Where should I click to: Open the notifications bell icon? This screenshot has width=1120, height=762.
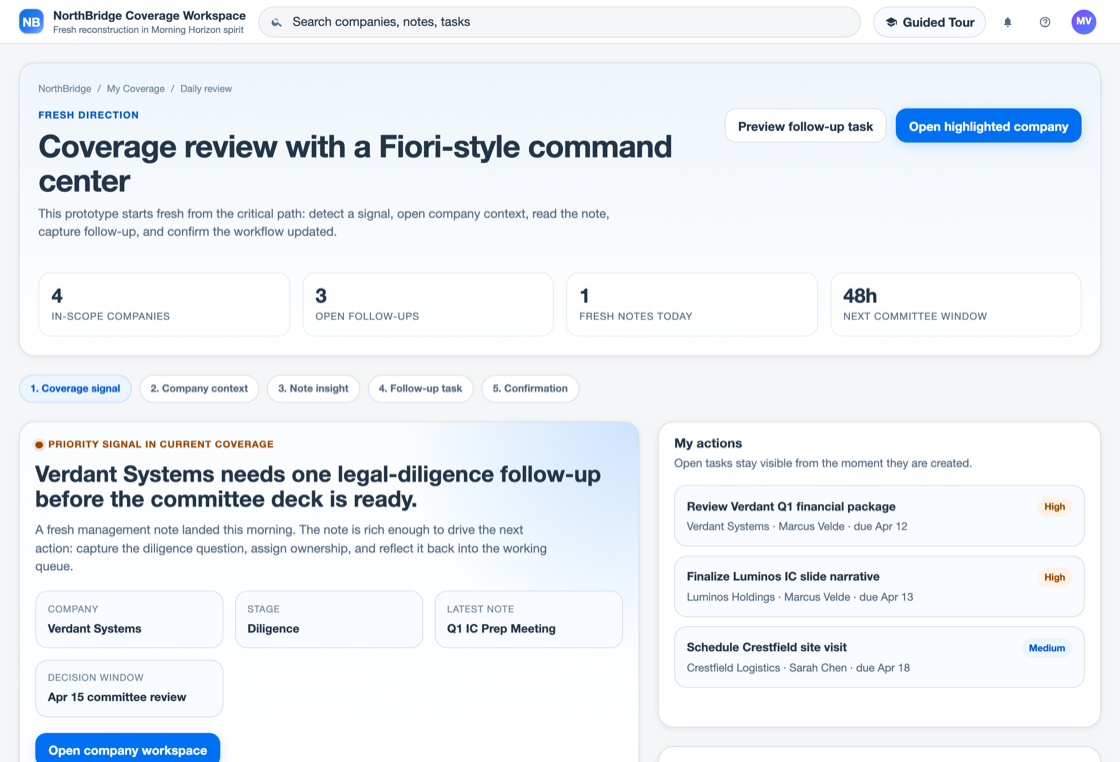(1007, 22)
